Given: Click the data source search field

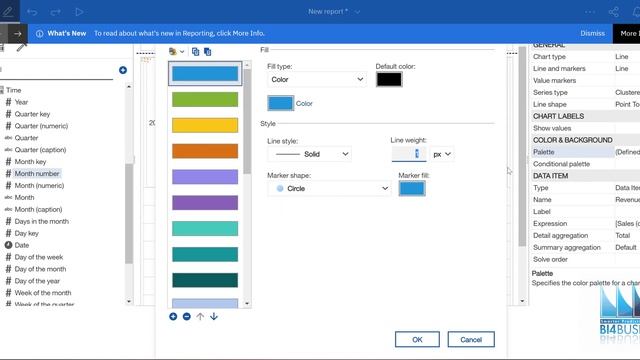Looking at the screenshot, I should (56, 70).
